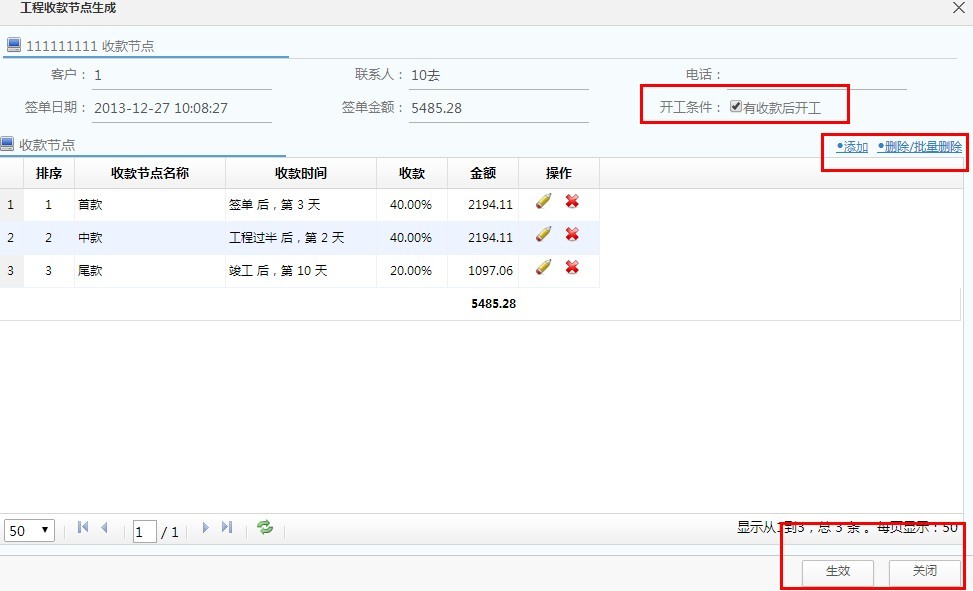The image size is (973, 591).
Task: Jump to last page with last-page icon
Action: tap(226, 530)
